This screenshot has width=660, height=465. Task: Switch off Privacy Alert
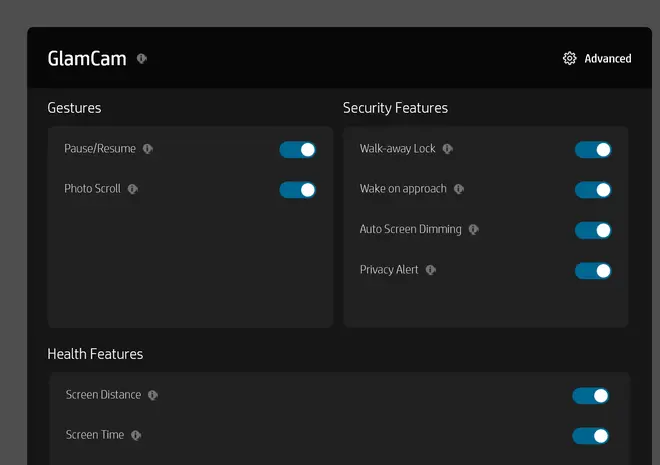tap(593, 271)
